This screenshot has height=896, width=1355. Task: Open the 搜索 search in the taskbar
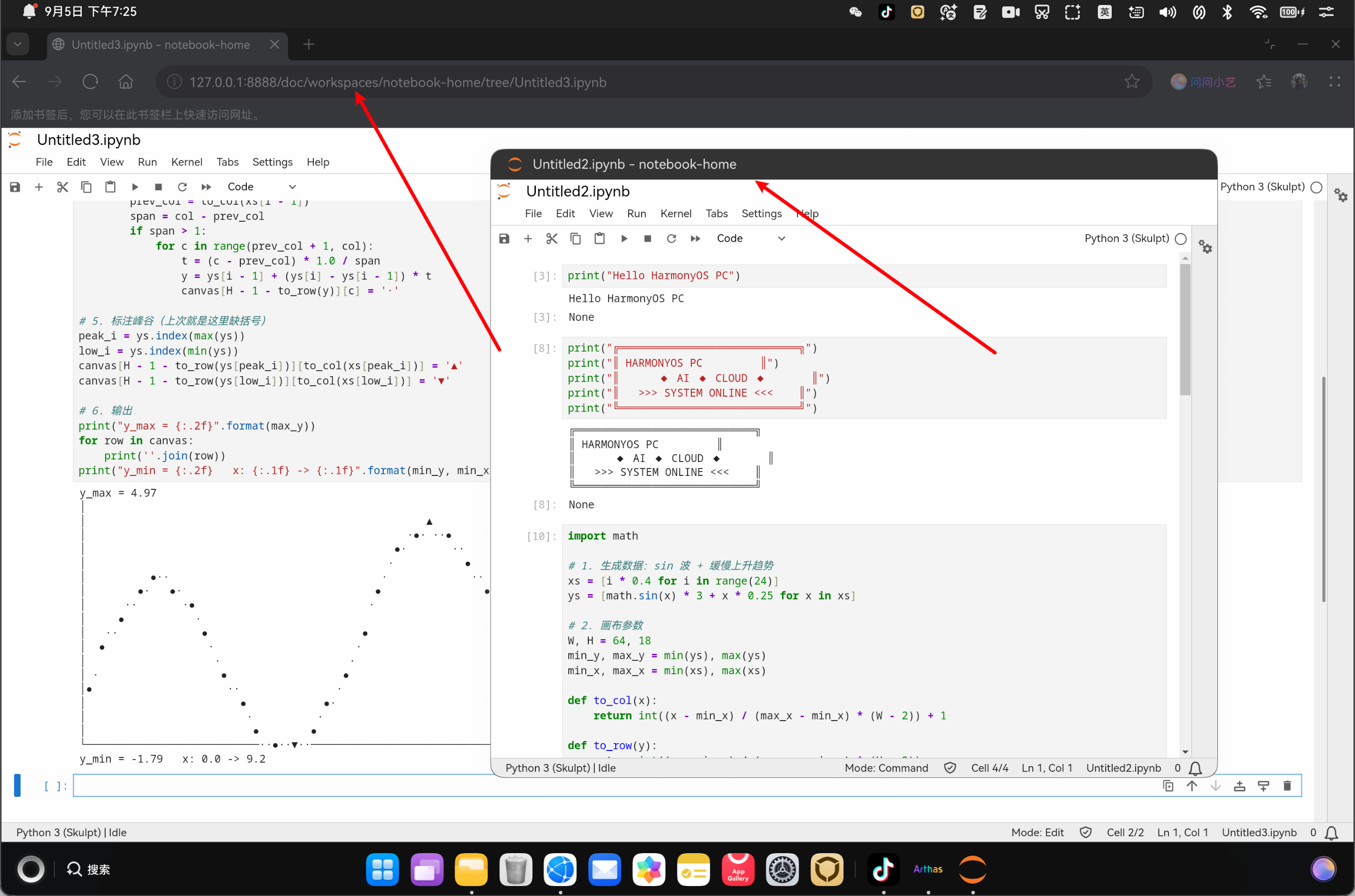89,869
